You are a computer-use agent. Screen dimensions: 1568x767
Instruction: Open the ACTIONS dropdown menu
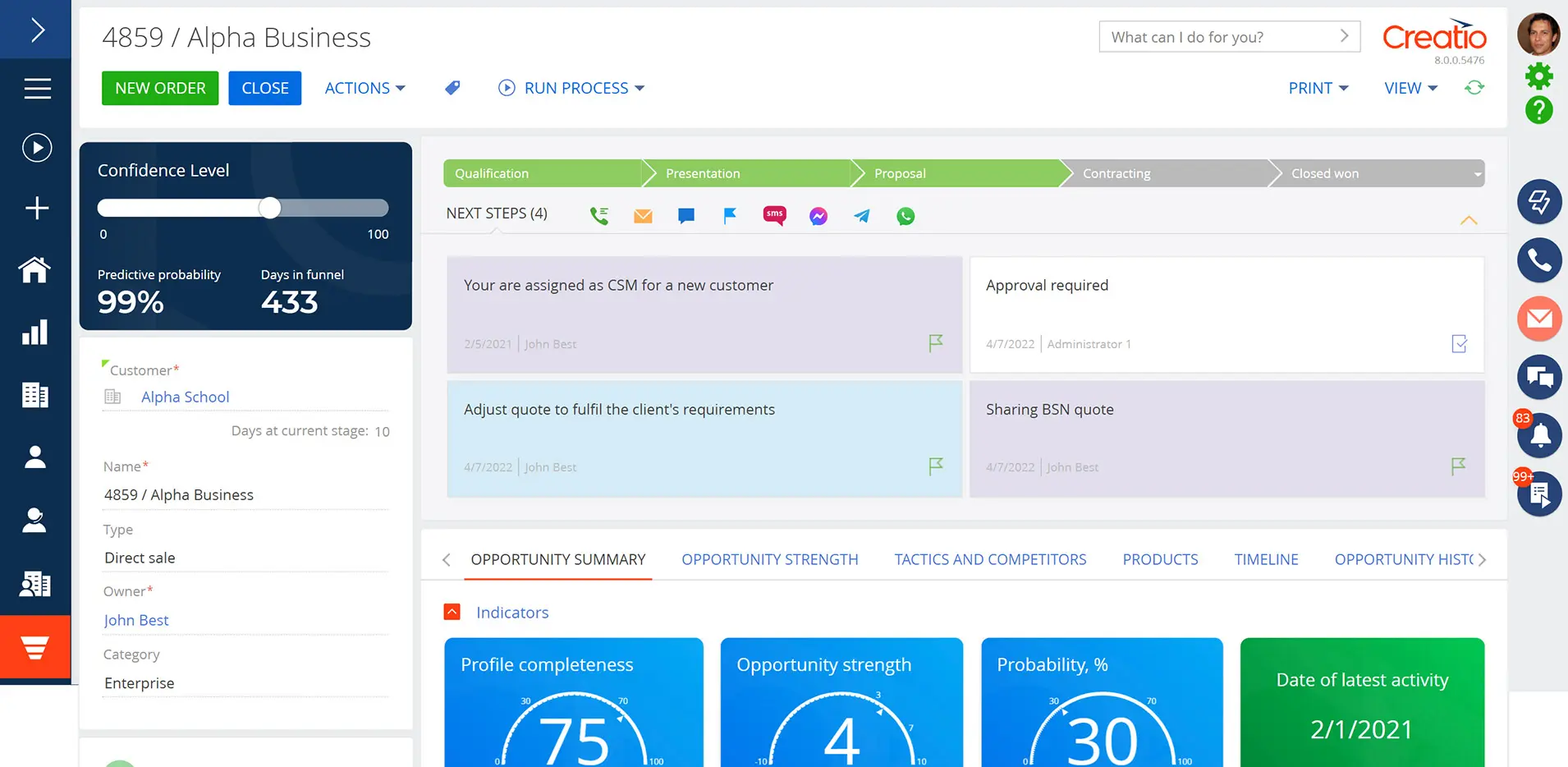tap(364, 88)
